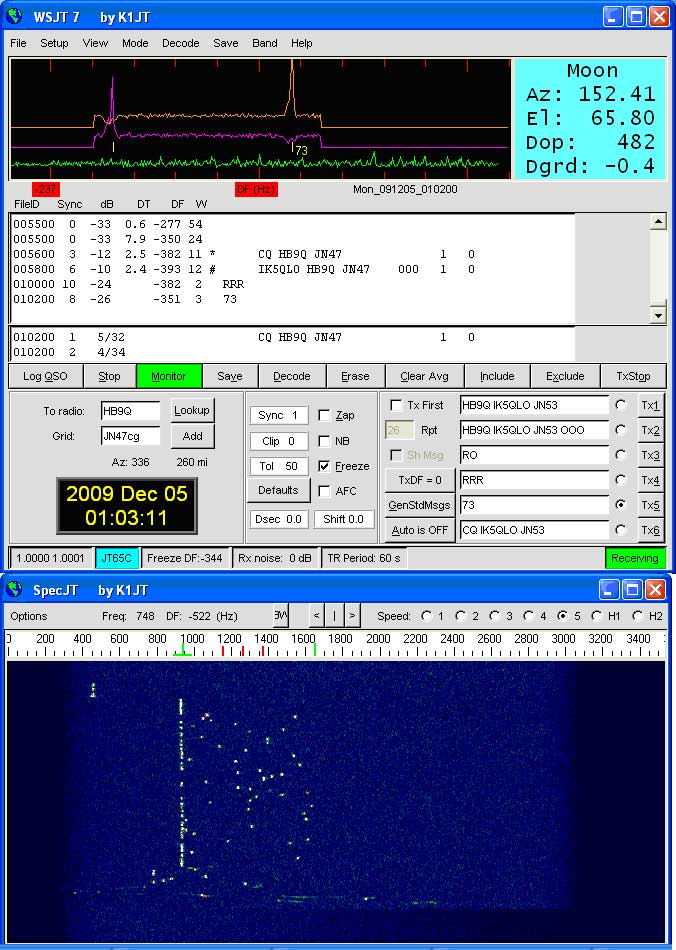Enable the Zap checkbox
Image resolution: width=676 pixels, height=950 pixels.
[x=325, y=415]
